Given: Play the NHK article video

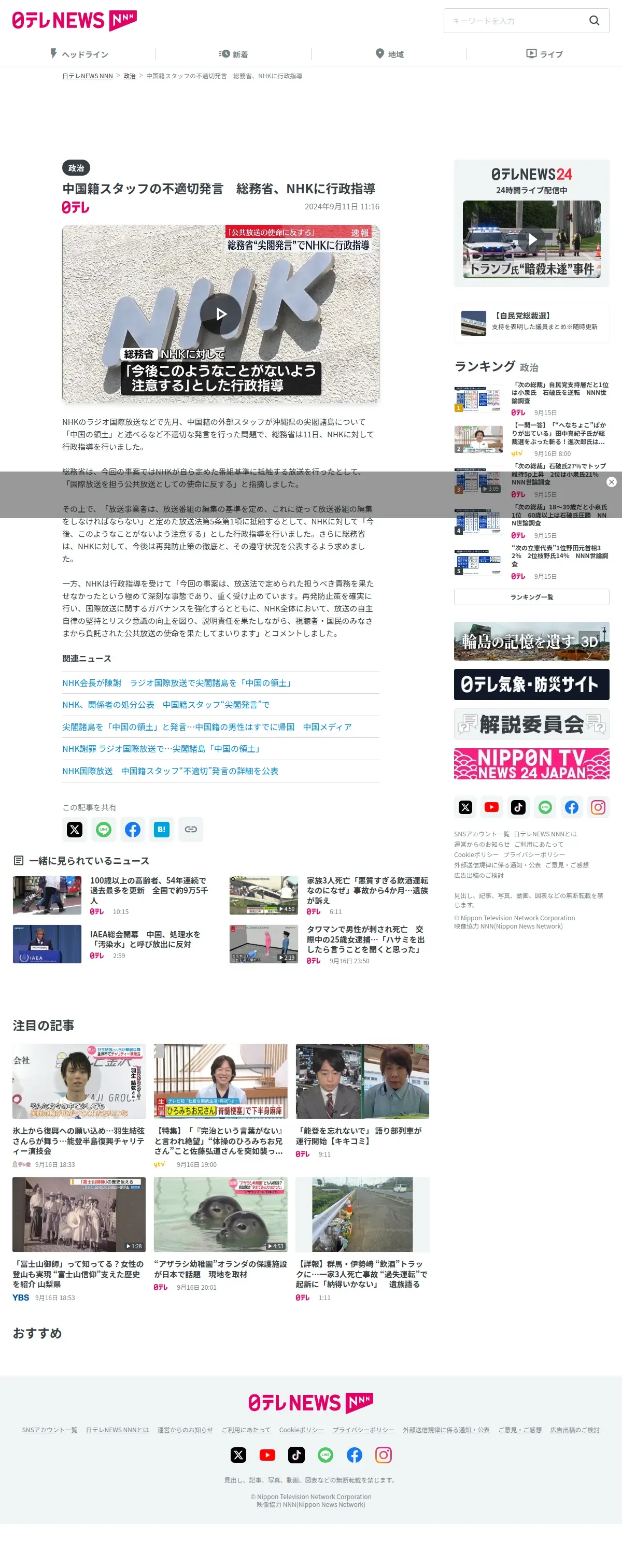Looking at the screenshot, I should coord(221,314).
